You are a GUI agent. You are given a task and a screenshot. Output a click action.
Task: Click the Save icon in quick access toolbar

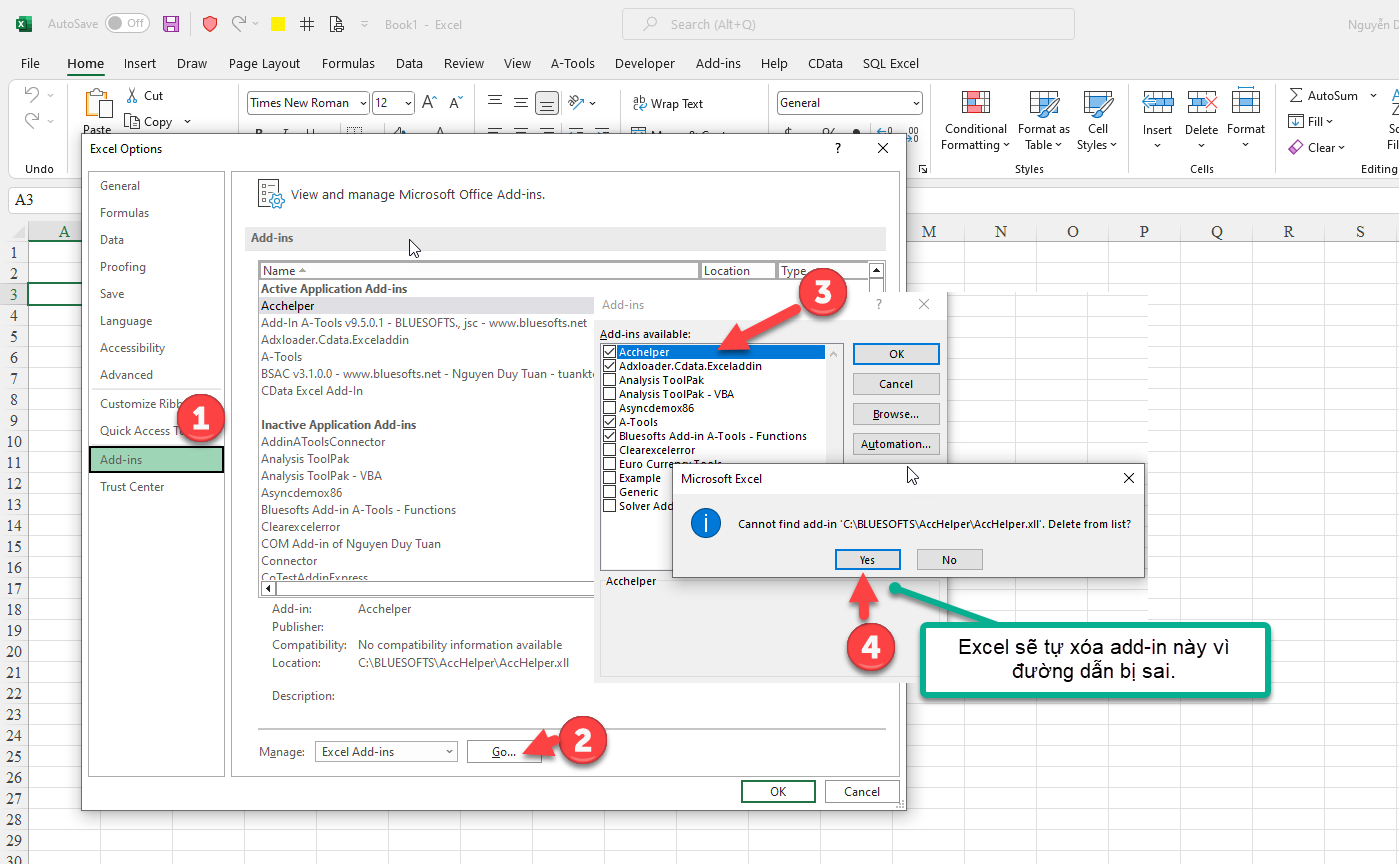171,24
